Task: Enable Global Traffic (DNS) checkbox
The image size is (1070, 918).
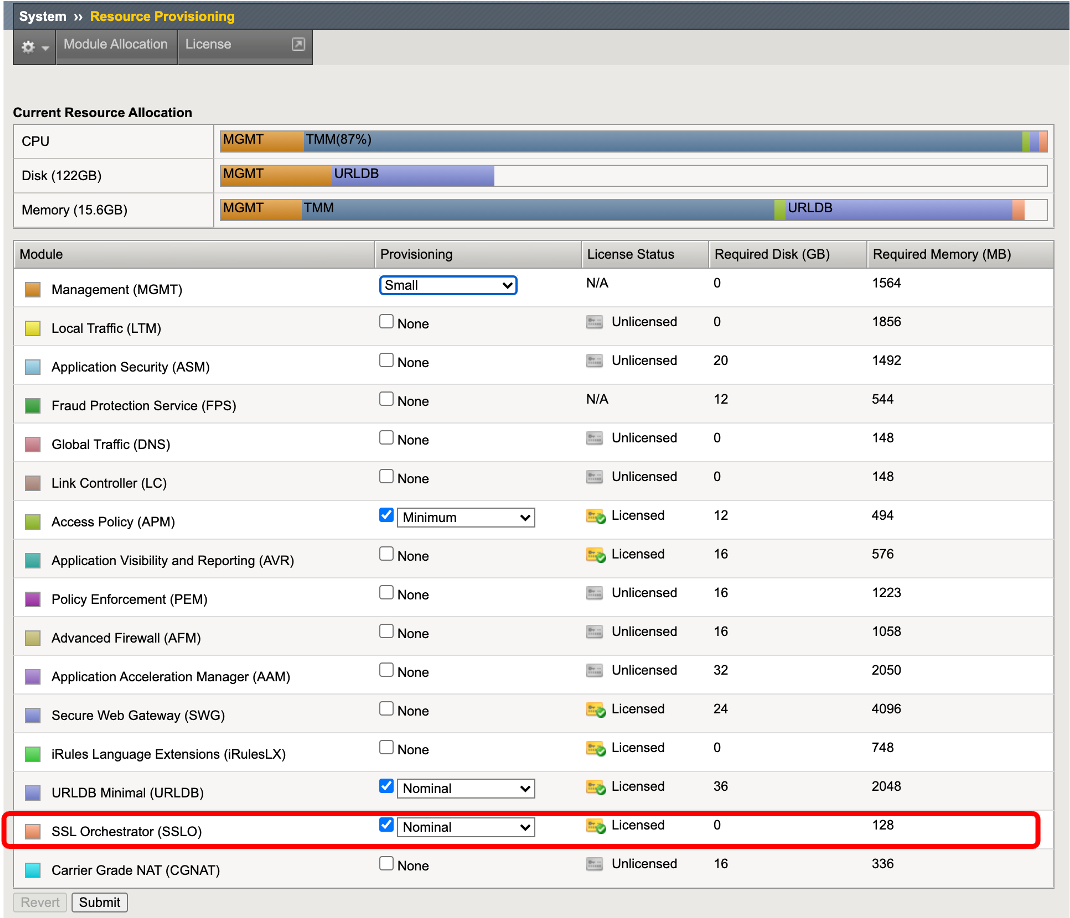Action: pos(386,438)
